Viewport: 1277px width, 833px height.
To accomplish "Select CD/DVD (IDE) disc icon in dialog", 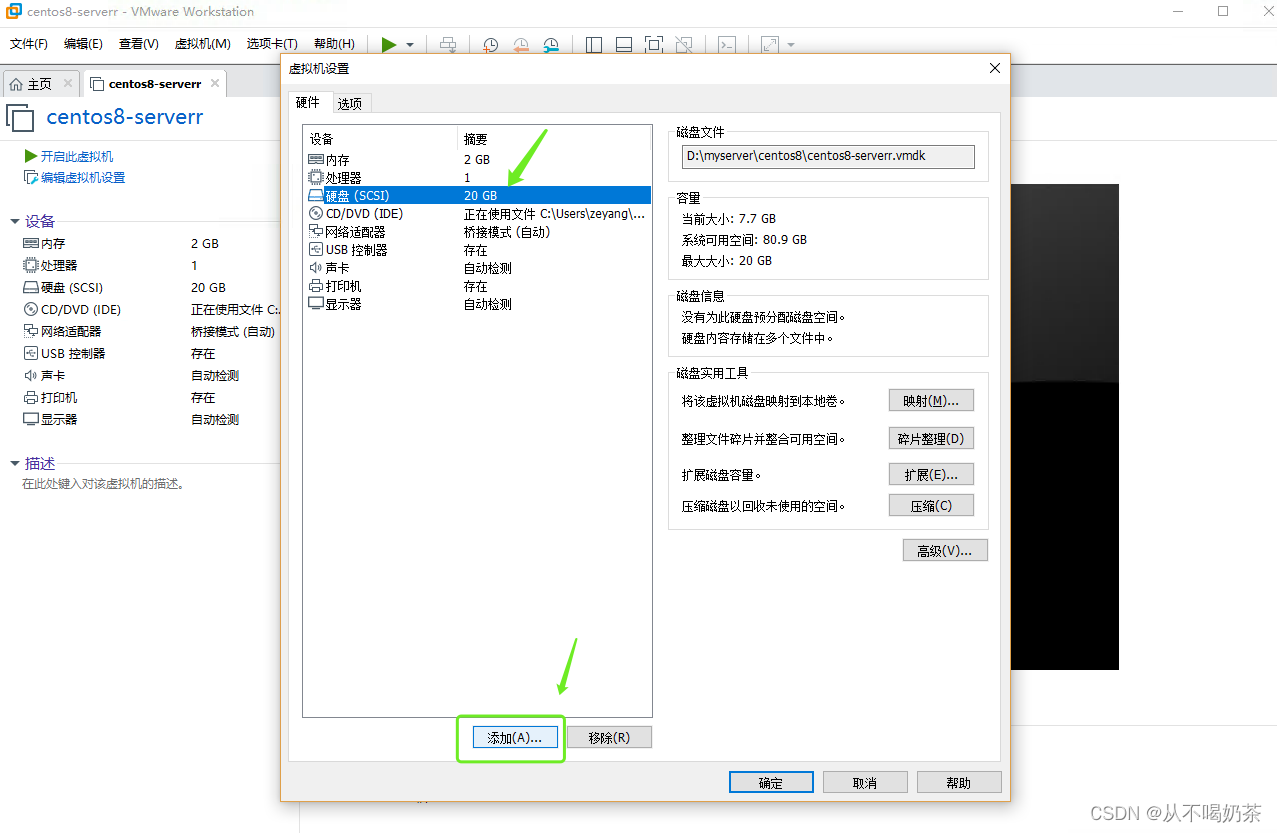I will click(x=316, y=213).
